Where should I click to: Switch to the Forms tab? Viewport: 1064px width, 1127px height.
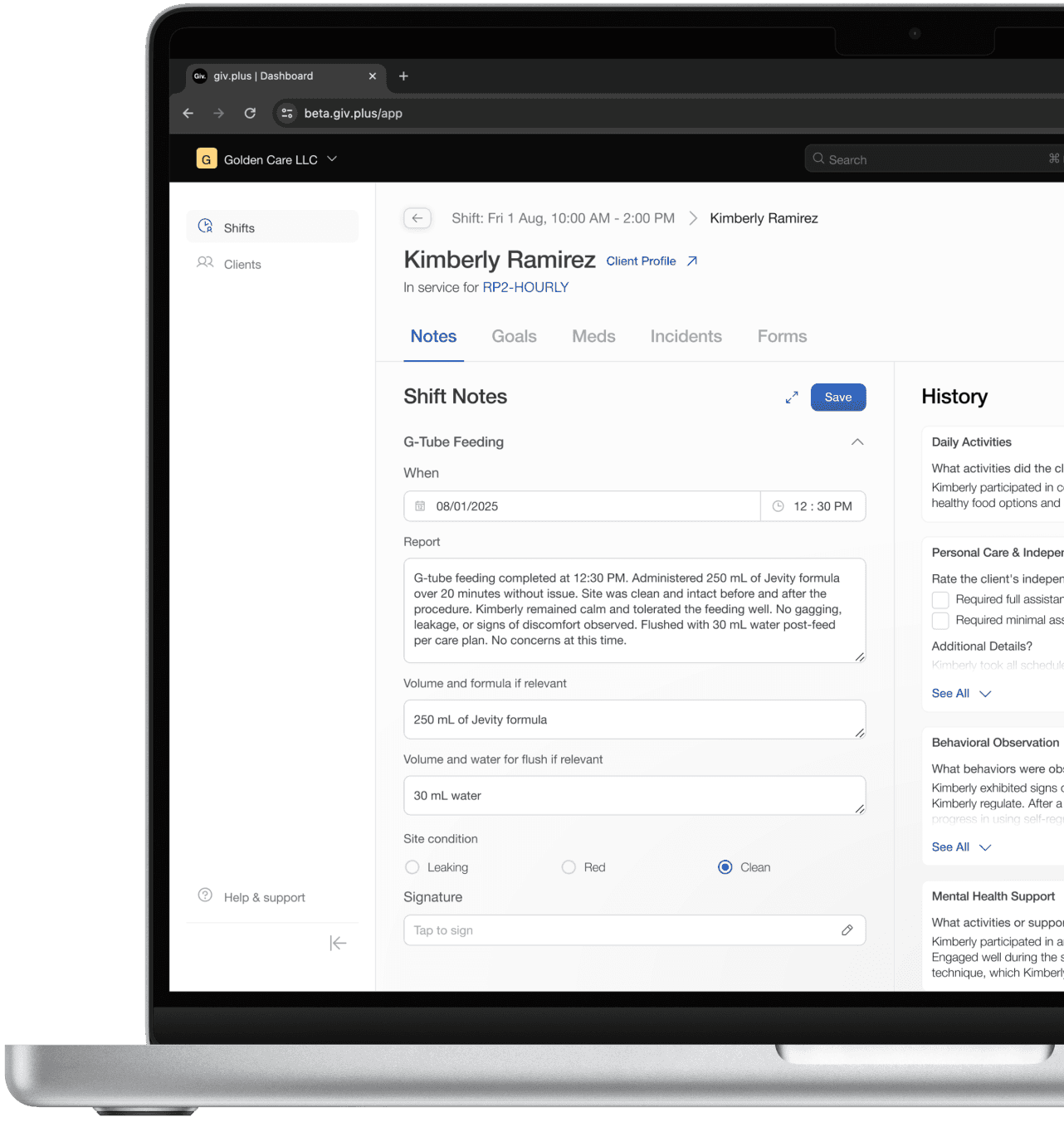coord(782,336)
